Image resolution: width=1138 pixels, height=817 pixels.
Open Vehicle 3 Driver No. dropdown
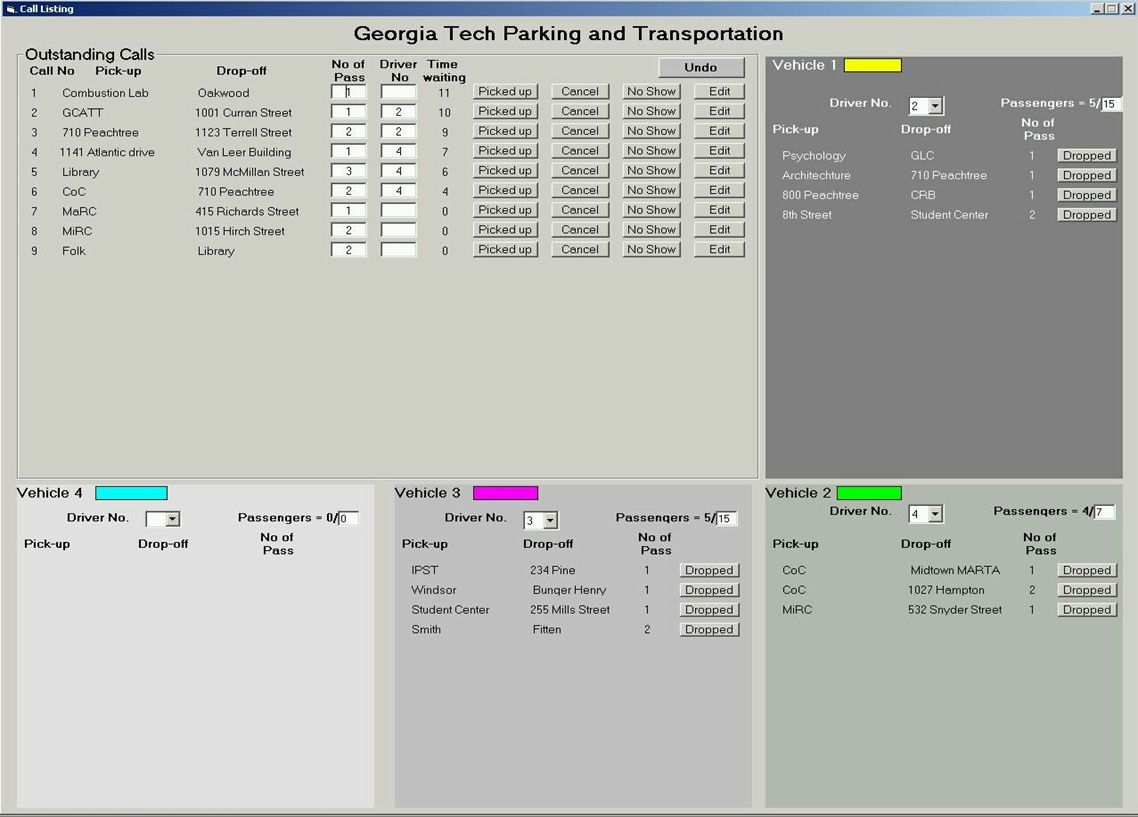550,521
